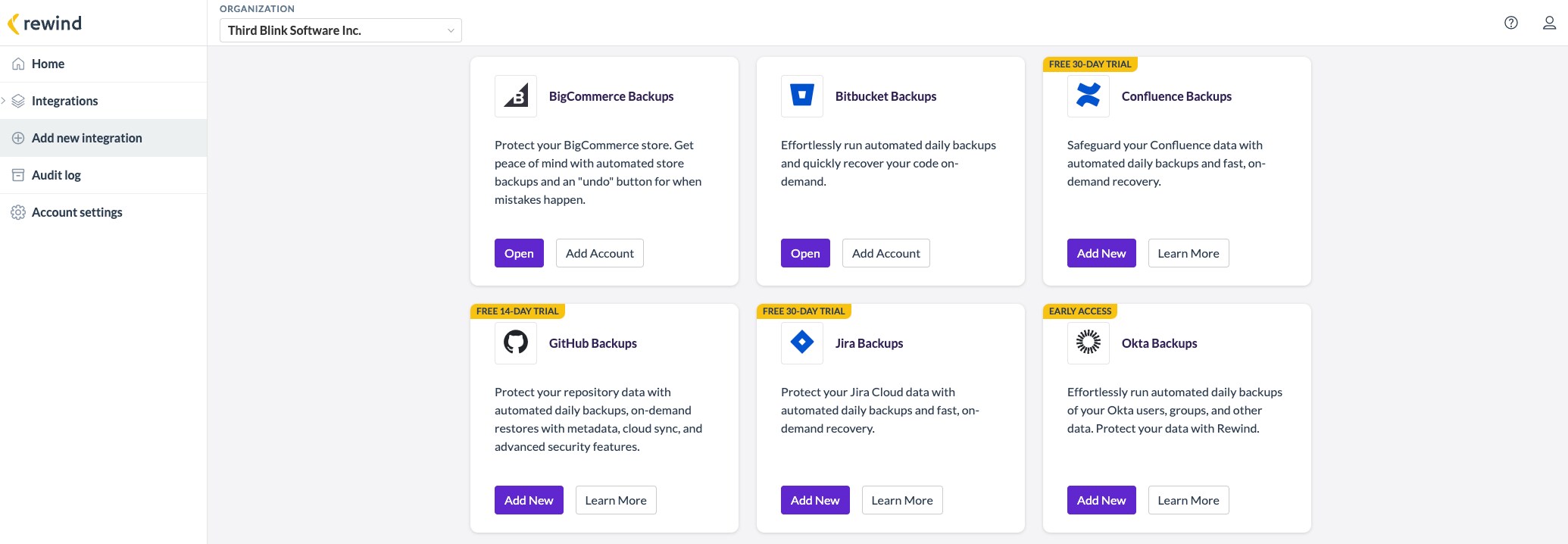Click the Bitbucket logo icon

click(x=802, y=96)
